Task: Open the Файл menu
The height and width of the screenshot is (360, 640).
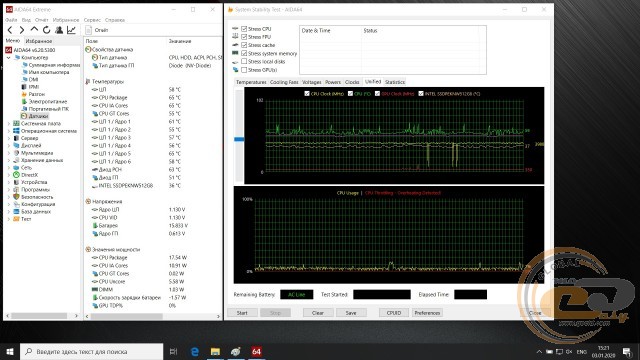Action: 11,20
